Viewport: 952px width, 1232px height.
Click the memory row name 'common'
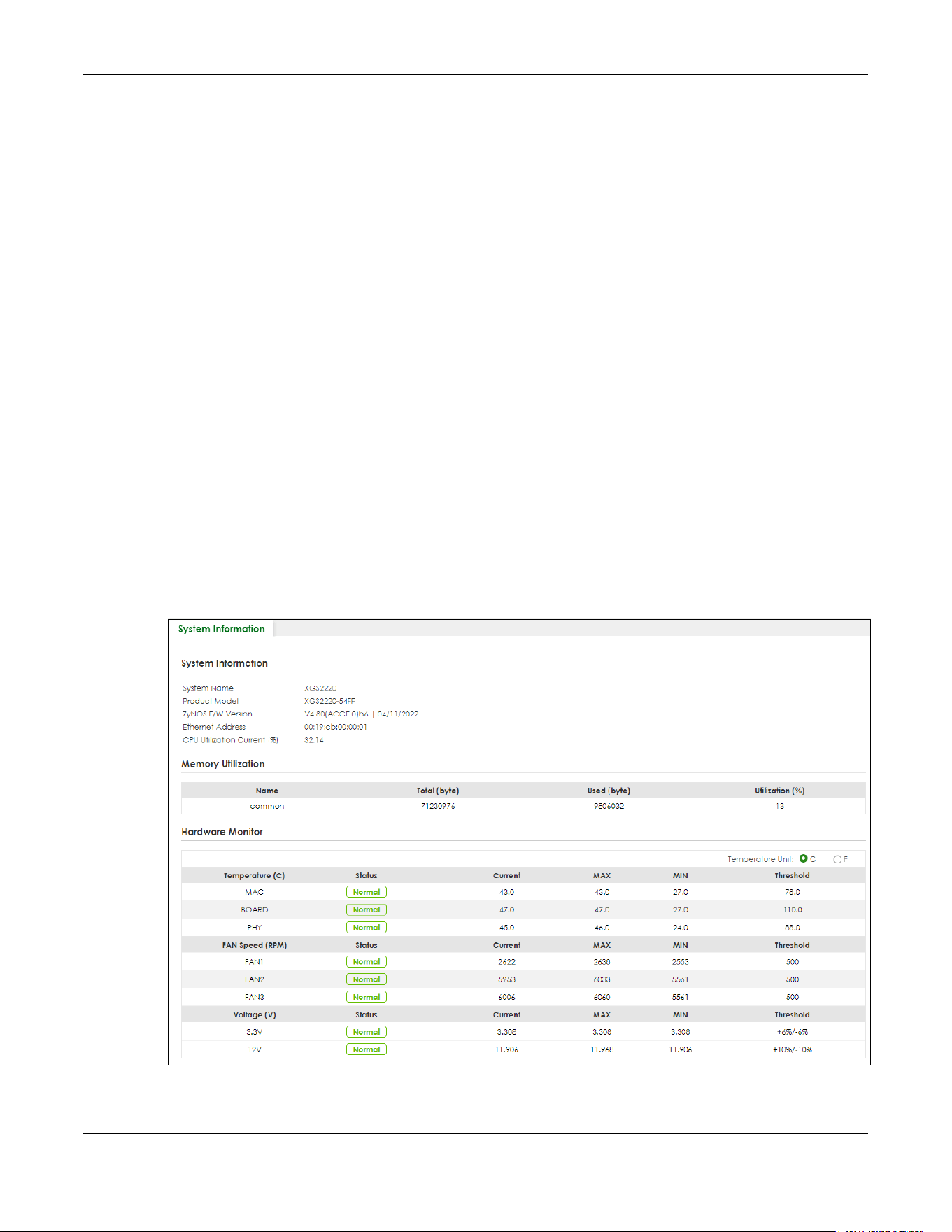[267, 806]
